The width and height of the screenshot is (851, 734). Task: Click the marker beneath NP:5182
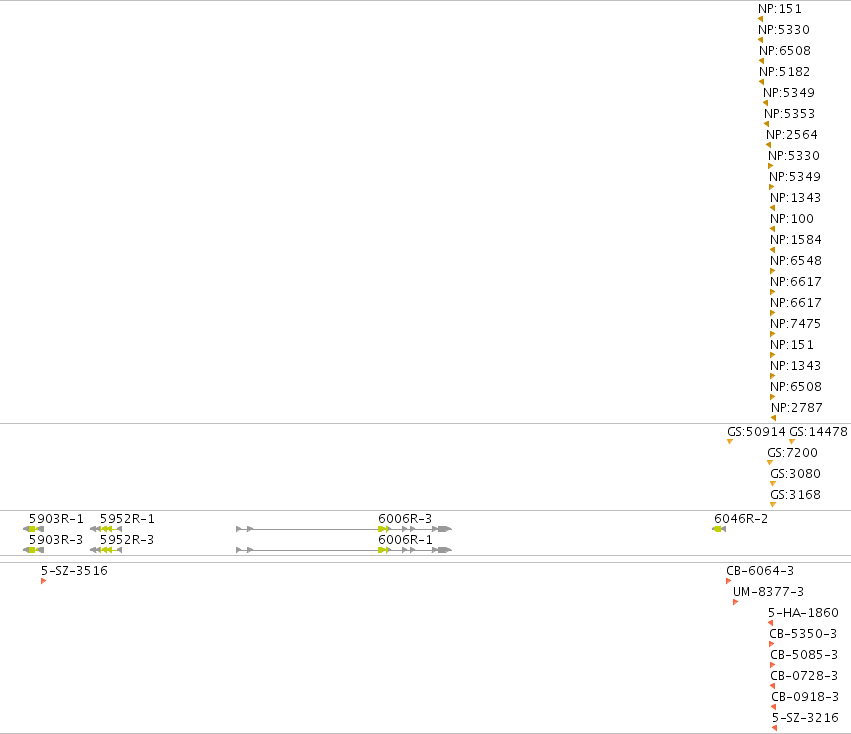(761, 82)
